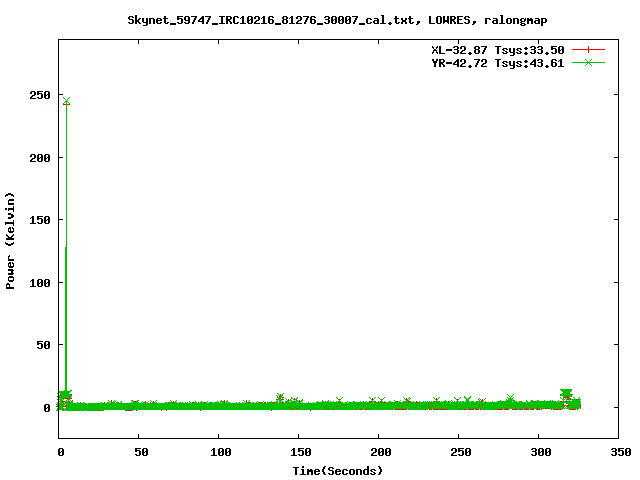Image resolution: width=640 pixels, height=480 pixels.
Task: Click y-axis tick label 250
Action: click(40, 95)
